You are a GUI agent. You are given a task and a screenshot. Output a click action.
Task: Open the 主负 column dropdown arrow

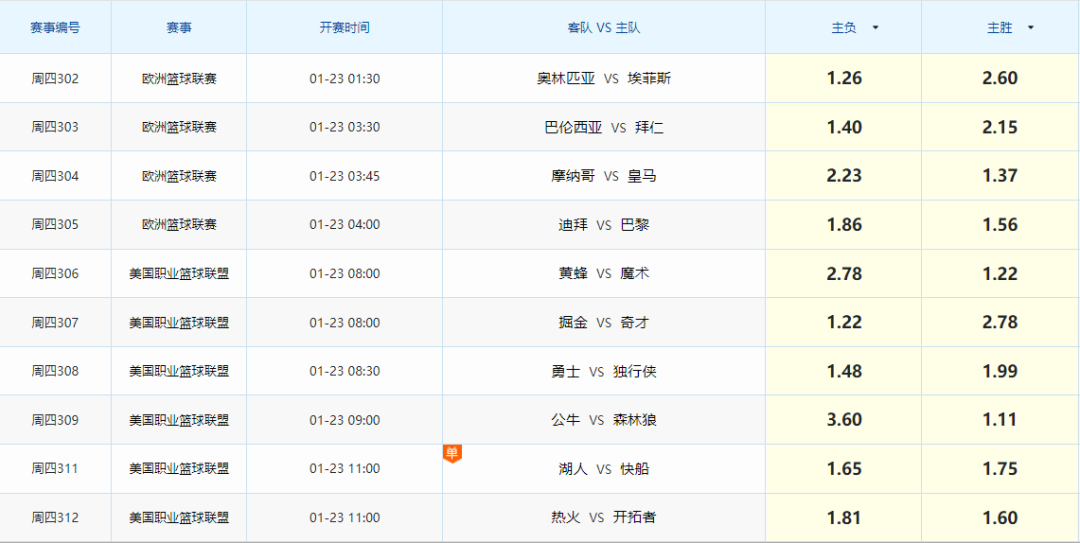875,28
